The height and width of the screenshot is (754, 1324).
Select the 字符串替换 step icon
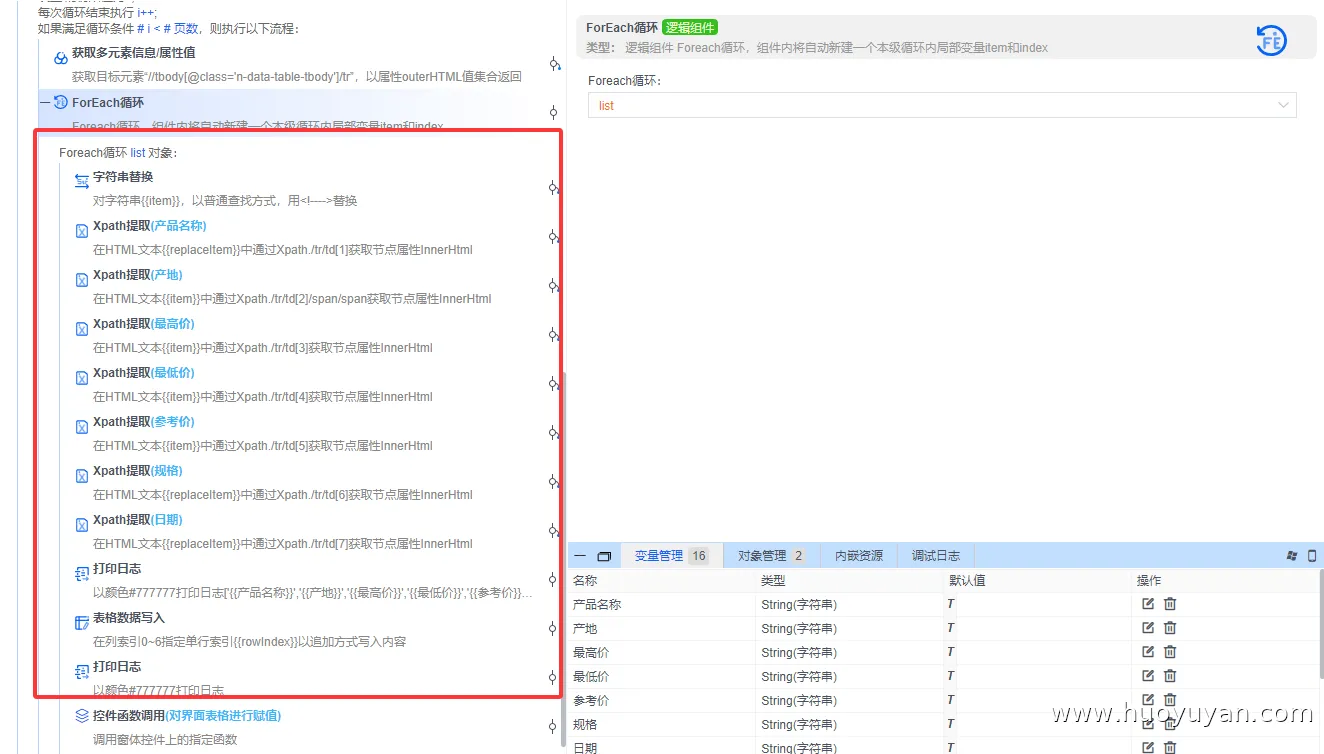click(x=82, y=181)
